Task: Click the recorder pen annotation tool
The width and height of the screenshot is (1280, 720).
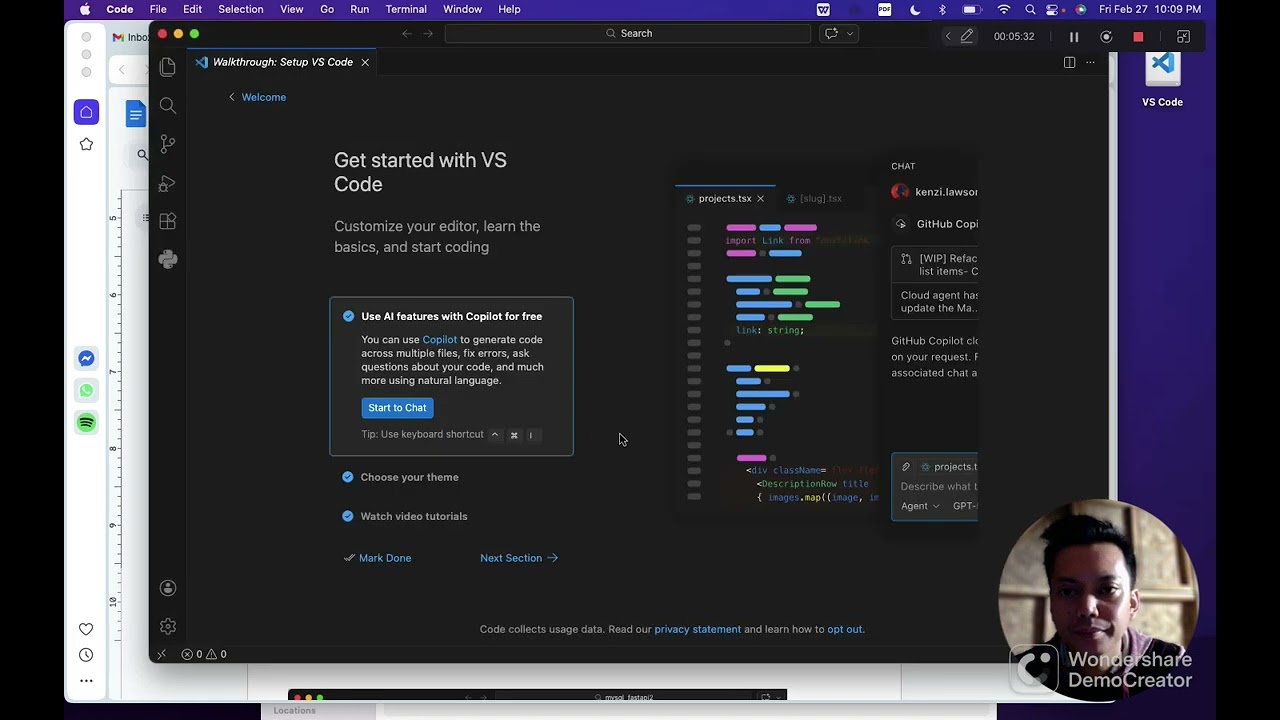Action: point(967,36)
